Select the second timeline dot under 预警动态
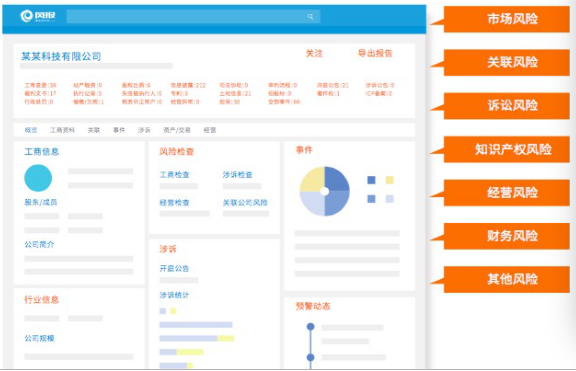This screenshot has height=371, width=576. click(310, 357)
